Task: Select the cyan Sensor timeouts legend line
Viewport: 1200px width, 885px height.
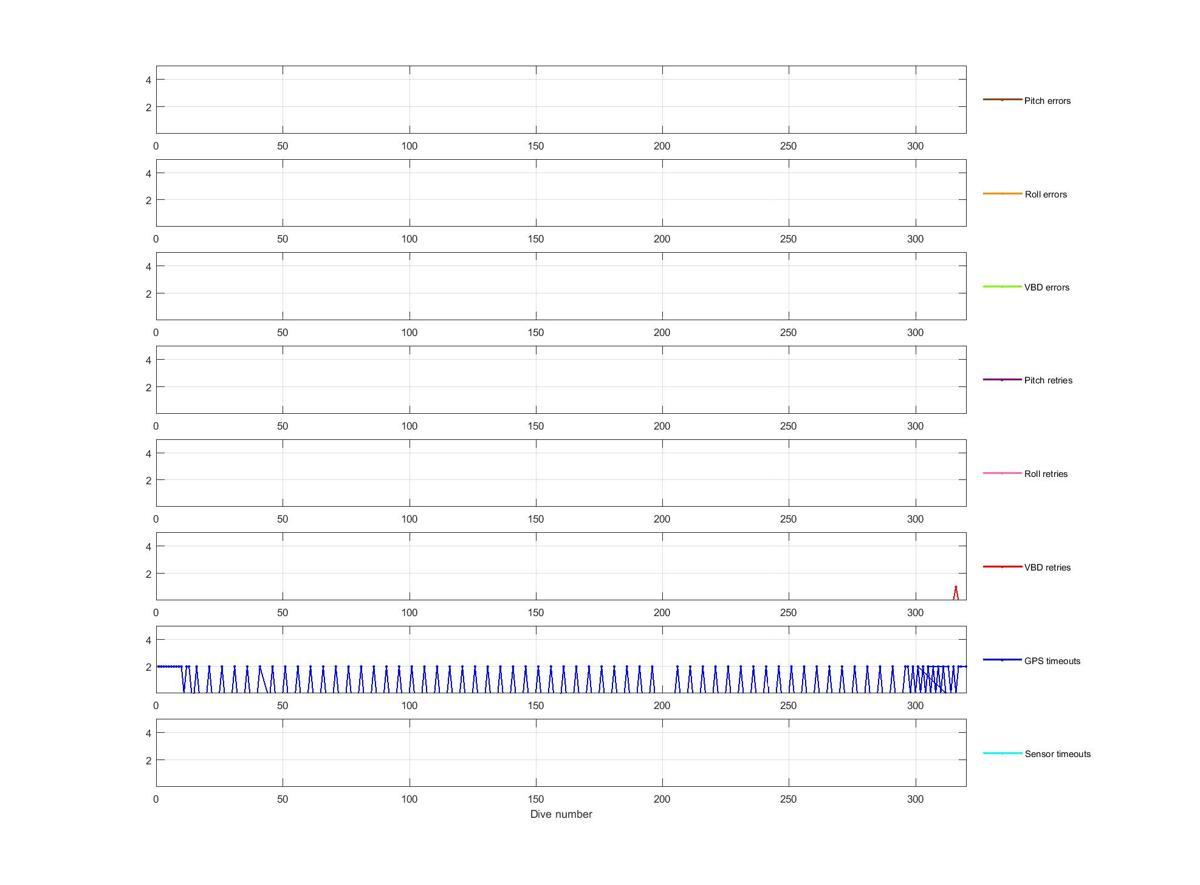Action: click(1002, 753)
